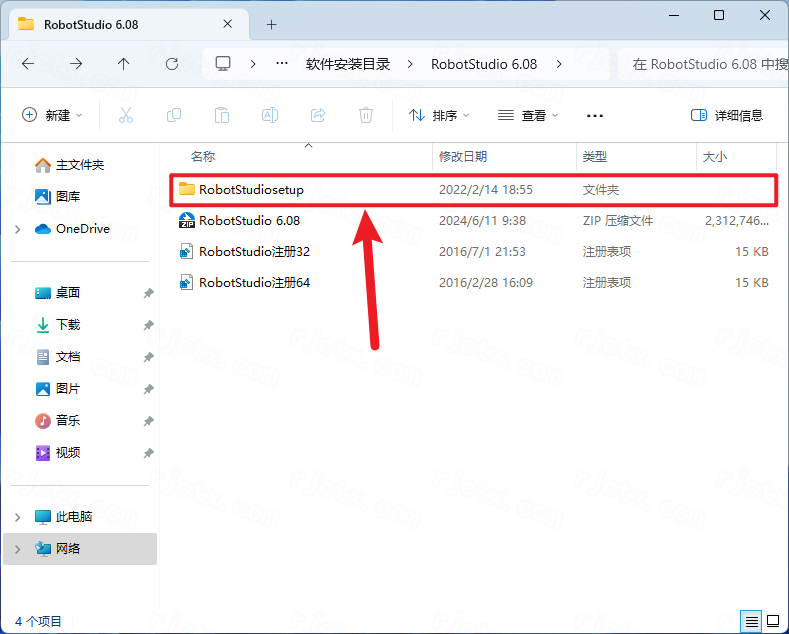Sort by 名称 column header
789x634 pixels.
click(203, 156)
